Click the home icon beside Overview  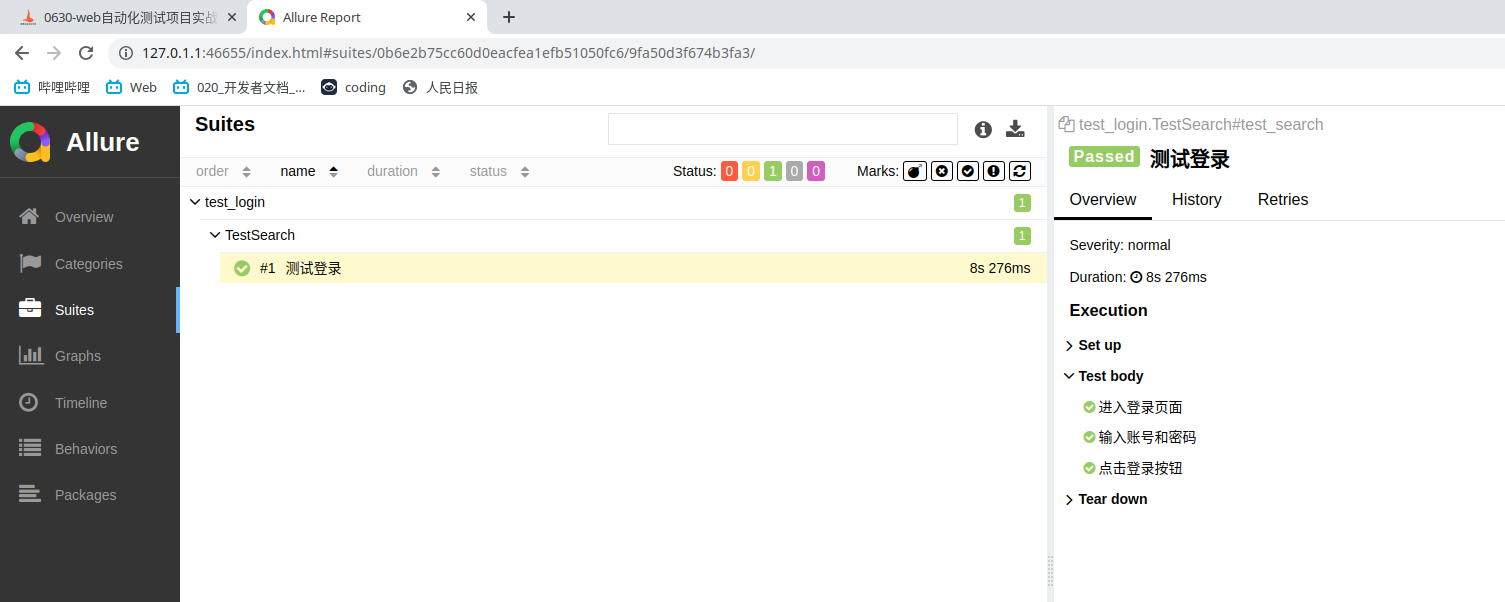[x=29, y=216]
